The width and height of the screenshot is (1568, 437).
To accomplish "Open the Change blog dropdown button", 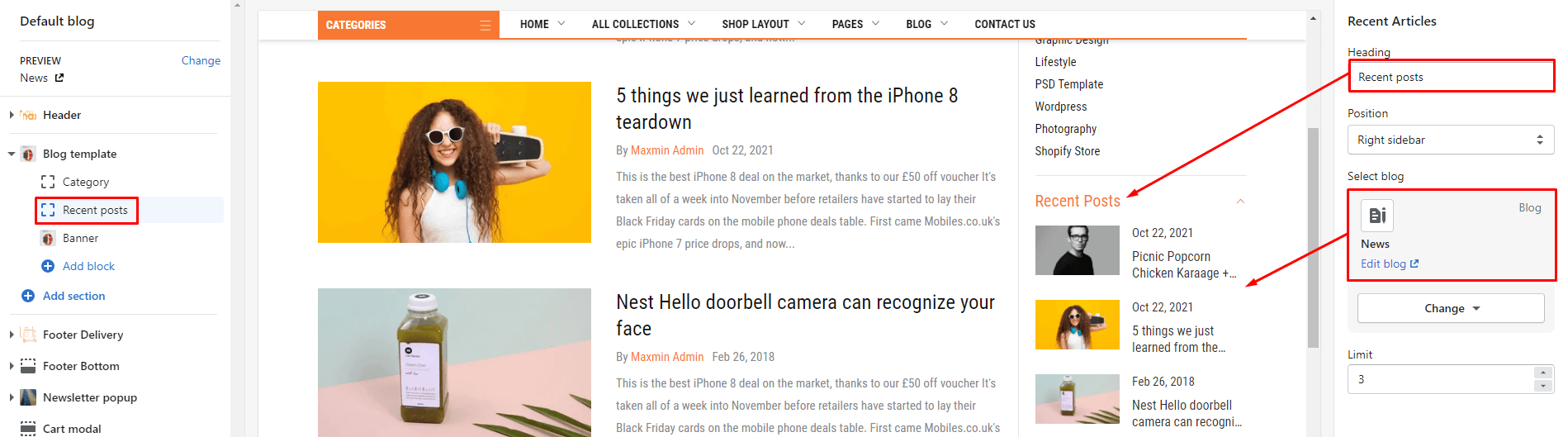I will tap(1451, 308).
